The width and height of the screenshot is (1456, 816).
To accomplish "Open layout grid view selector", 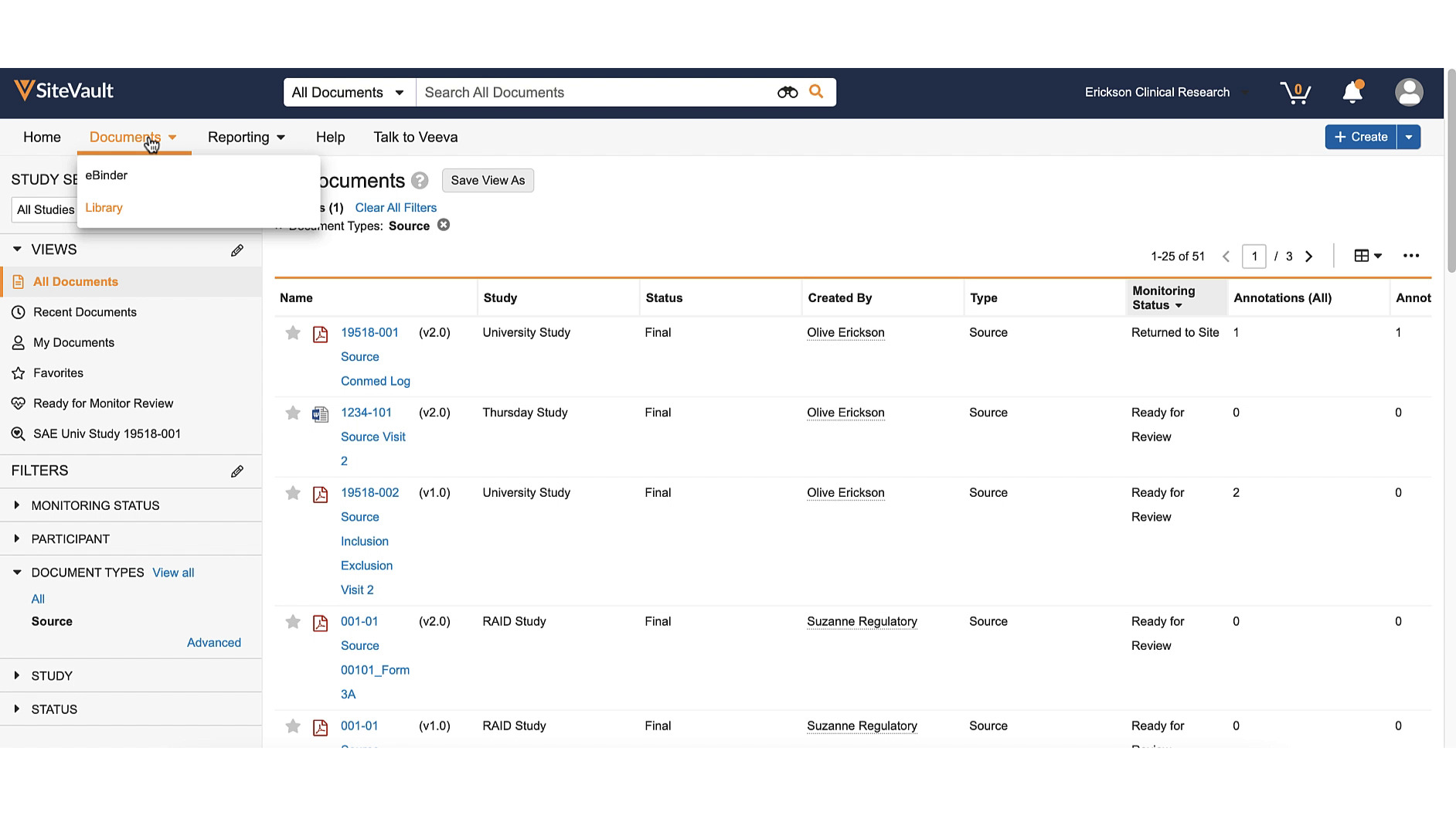I will [x=1368, y=256].
